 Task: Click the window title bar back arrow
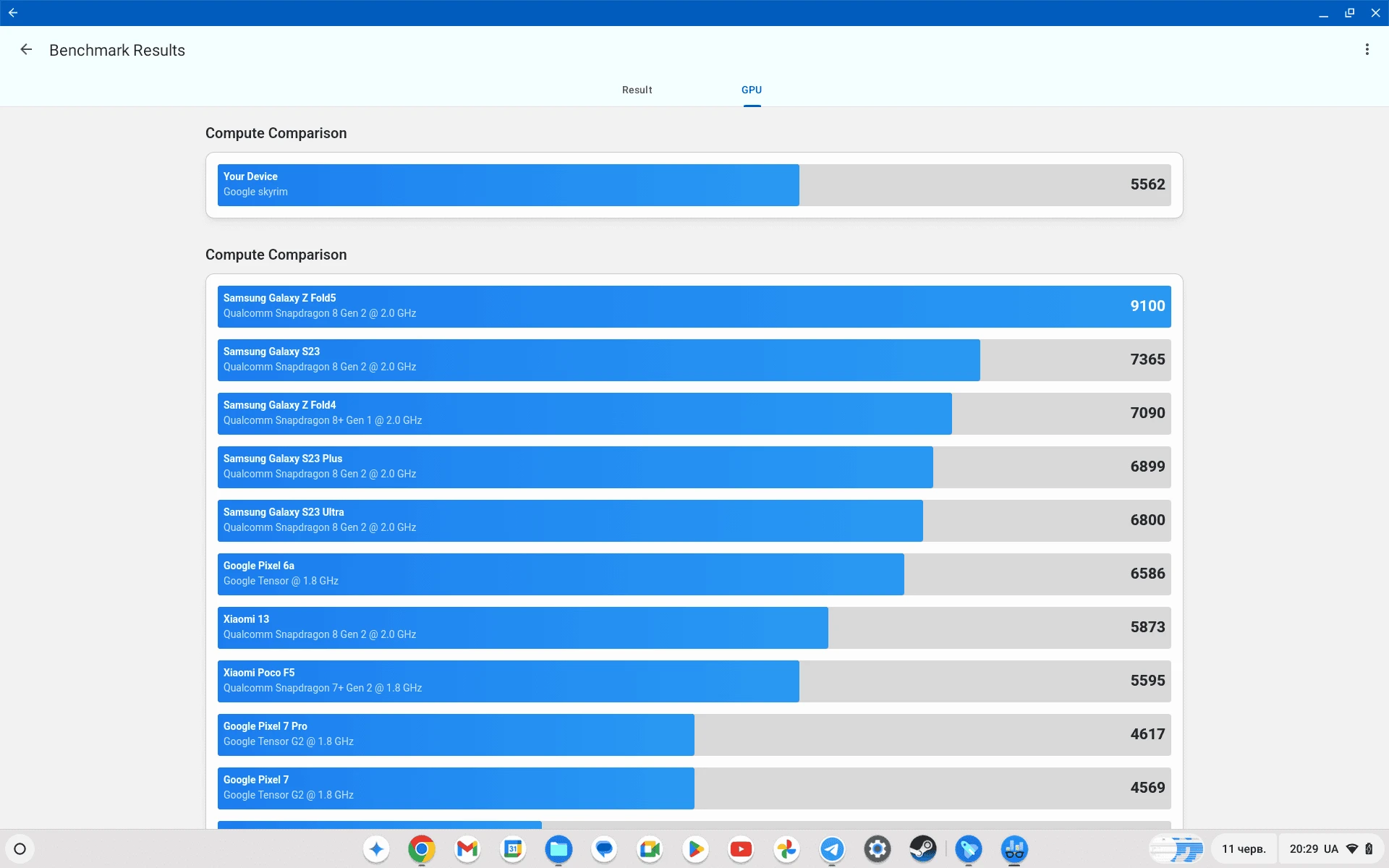[x=13, y=12]
